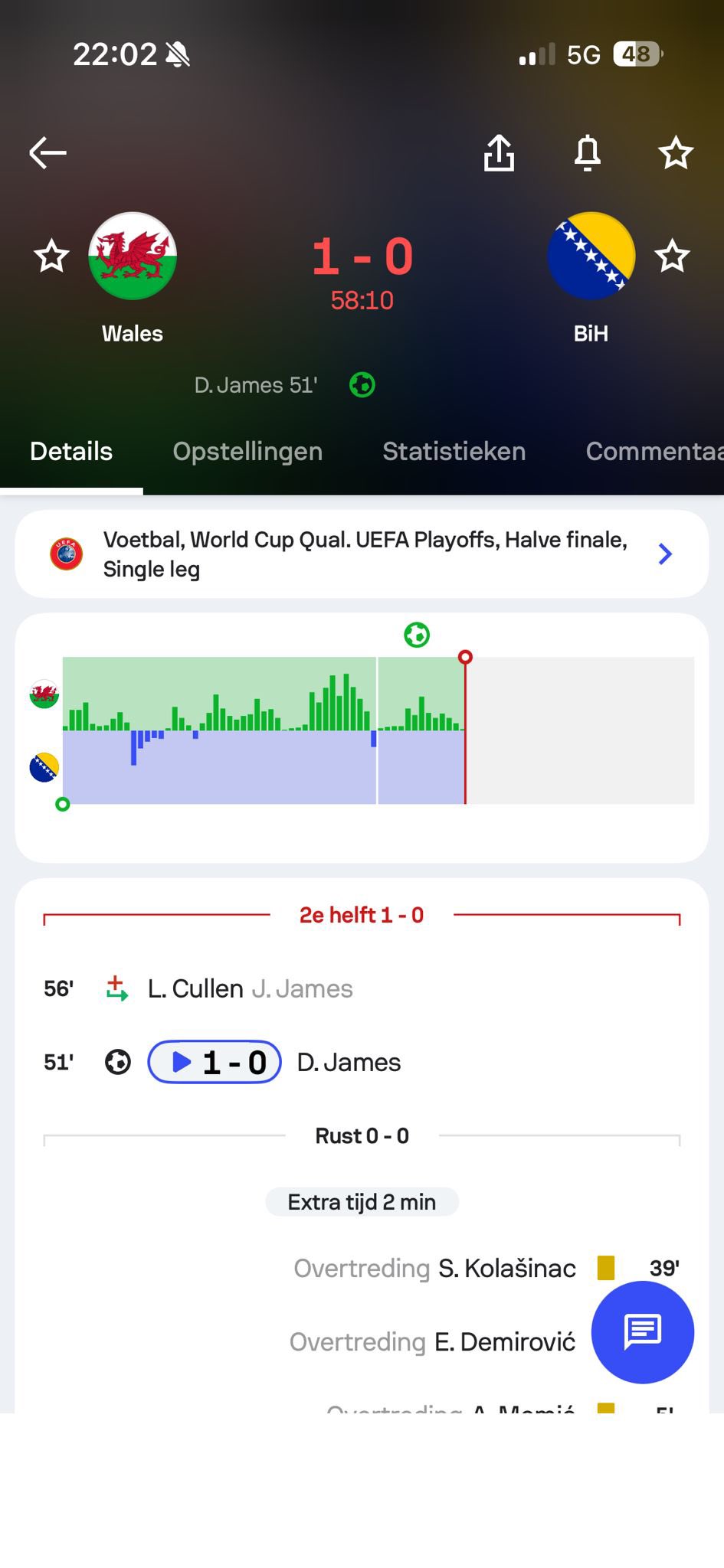The width and height of the screenshot is (724, 1568).
Task: Open D. James player from 51' goal
Action: pyautogui.click(x=349, y=1062)
